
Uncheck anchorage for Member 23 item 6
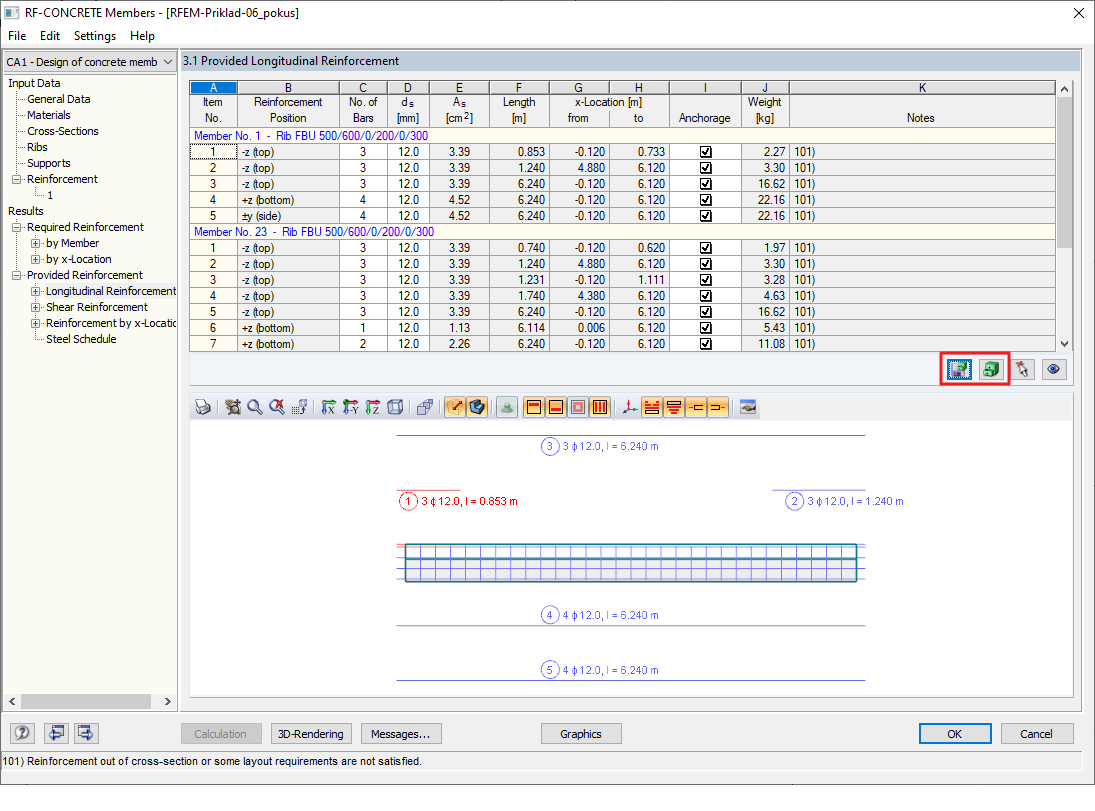coord(705,328)
